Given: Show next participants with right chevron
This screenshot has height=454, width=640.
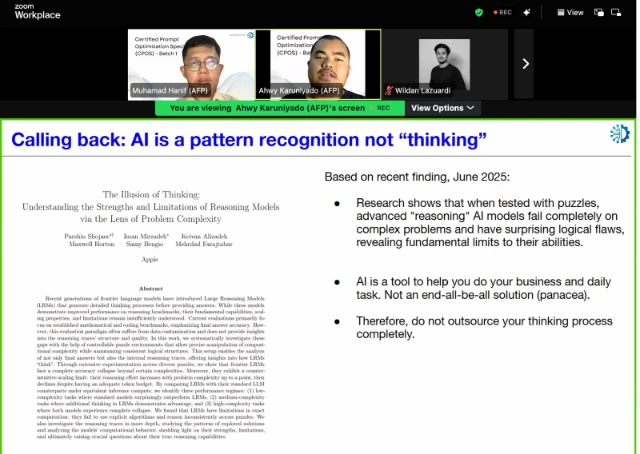Looking at the screenshot, I should 524,64.
